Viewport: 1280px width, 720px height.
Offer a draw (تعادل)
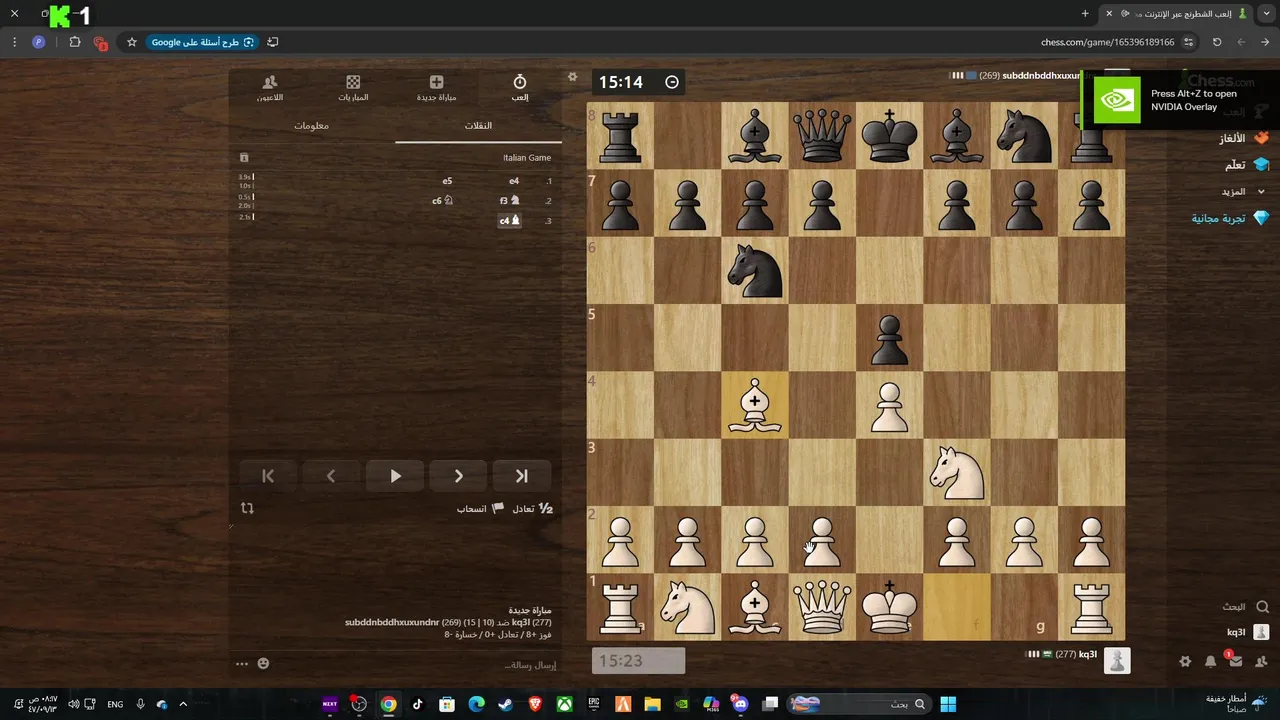532,509
